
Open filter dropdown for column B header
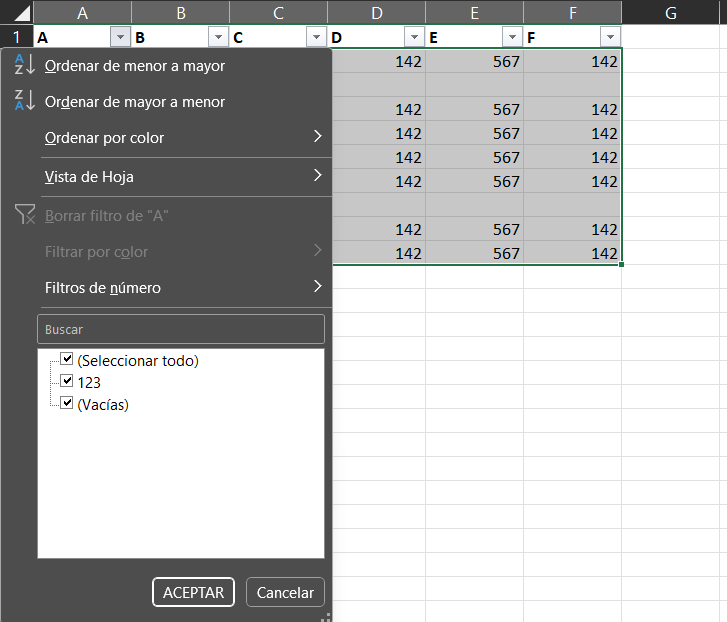[x=218, y=37]
